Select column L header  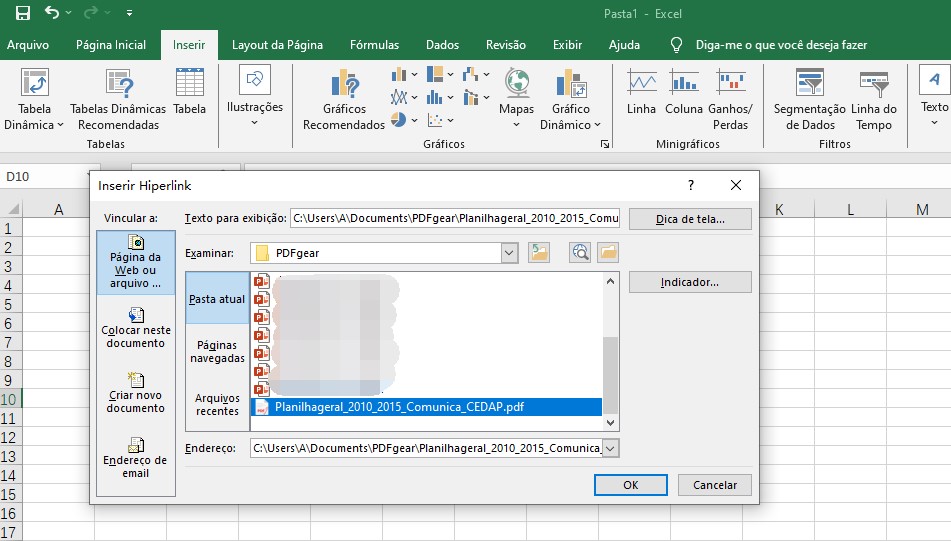850,210
